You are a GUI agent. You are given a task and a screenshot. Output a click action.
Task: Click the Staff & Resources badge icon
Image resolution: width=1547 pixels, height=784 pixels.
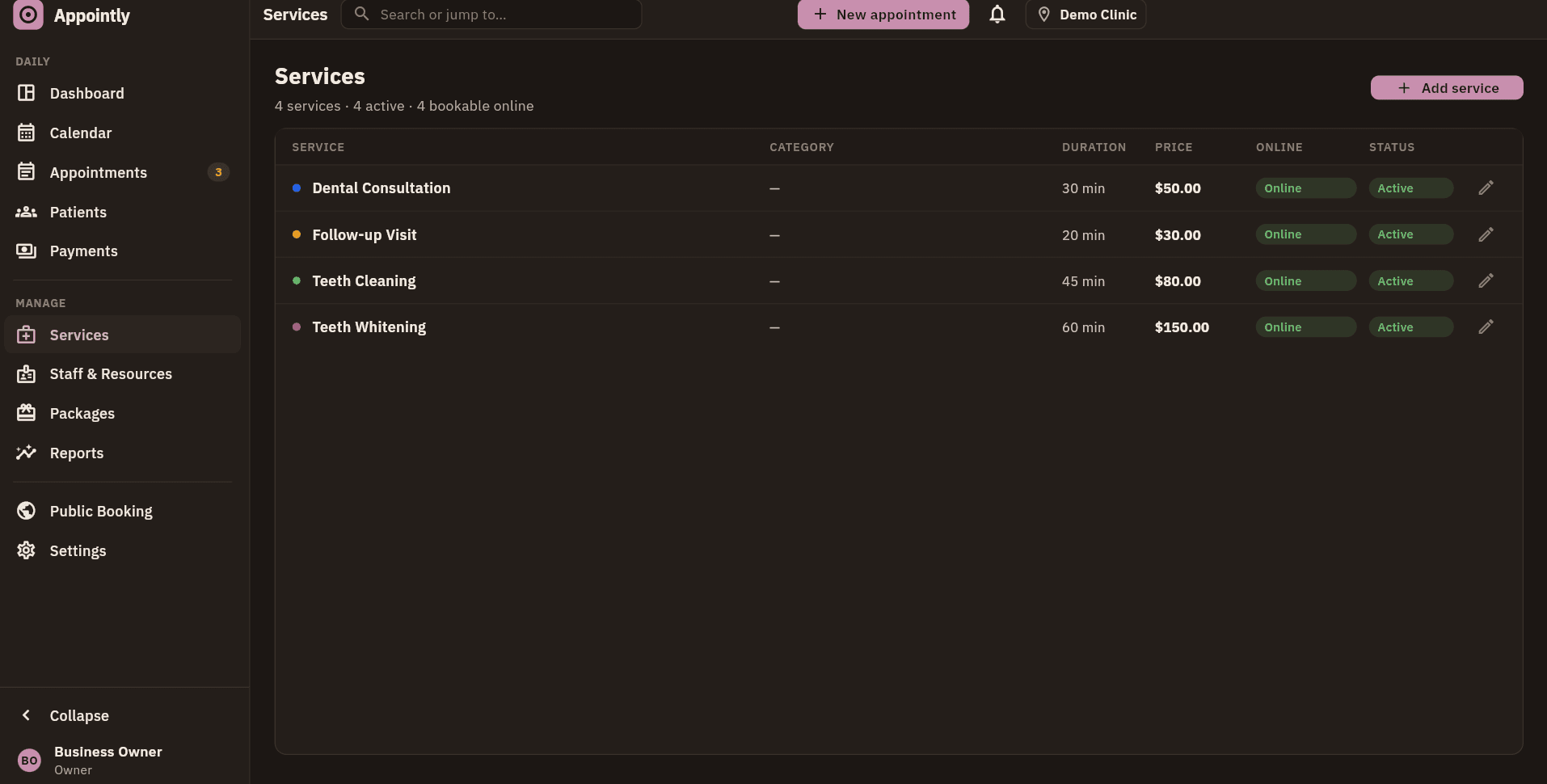pyautogui.click(x=26, y=373)
